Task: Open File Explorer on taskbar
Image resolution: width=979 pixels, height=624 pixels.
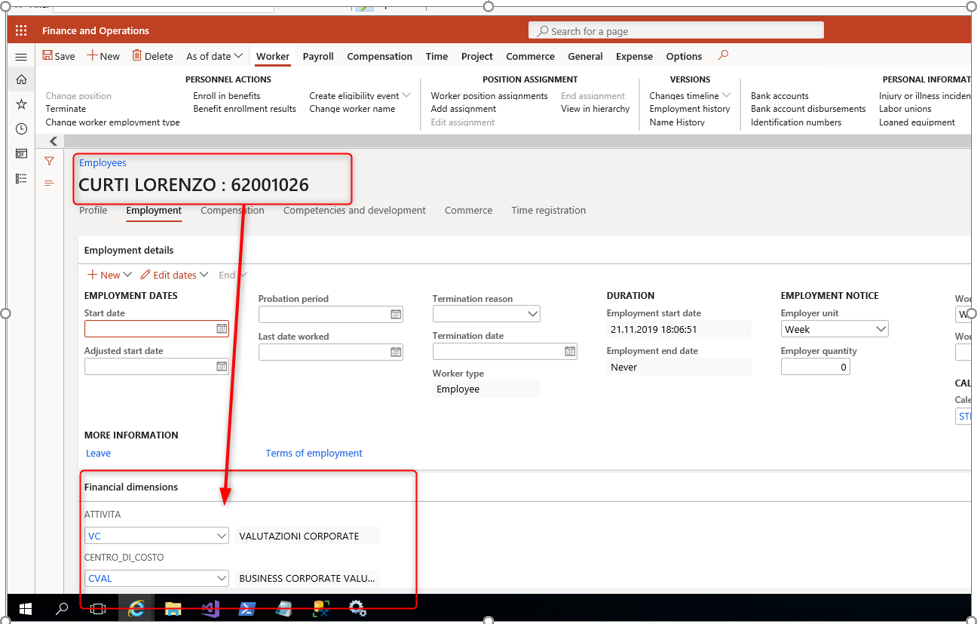Action: coord(173,608)
